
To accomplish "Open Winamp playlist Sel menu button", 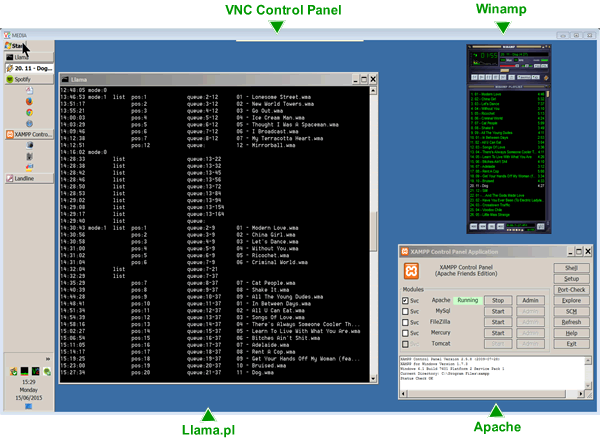I will tap(491, 227).
